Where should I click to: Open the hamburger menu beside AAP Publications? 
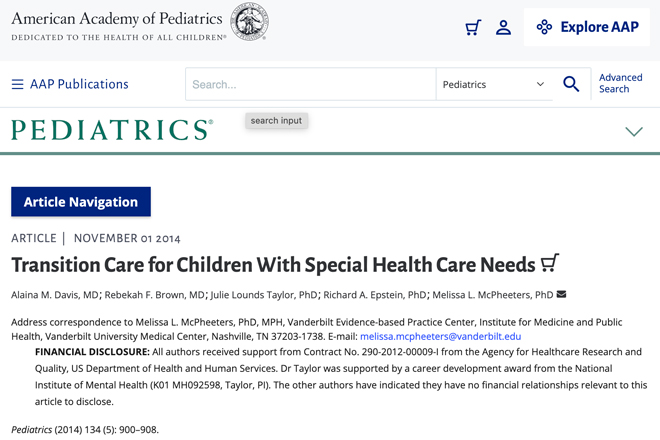(17, 84)
